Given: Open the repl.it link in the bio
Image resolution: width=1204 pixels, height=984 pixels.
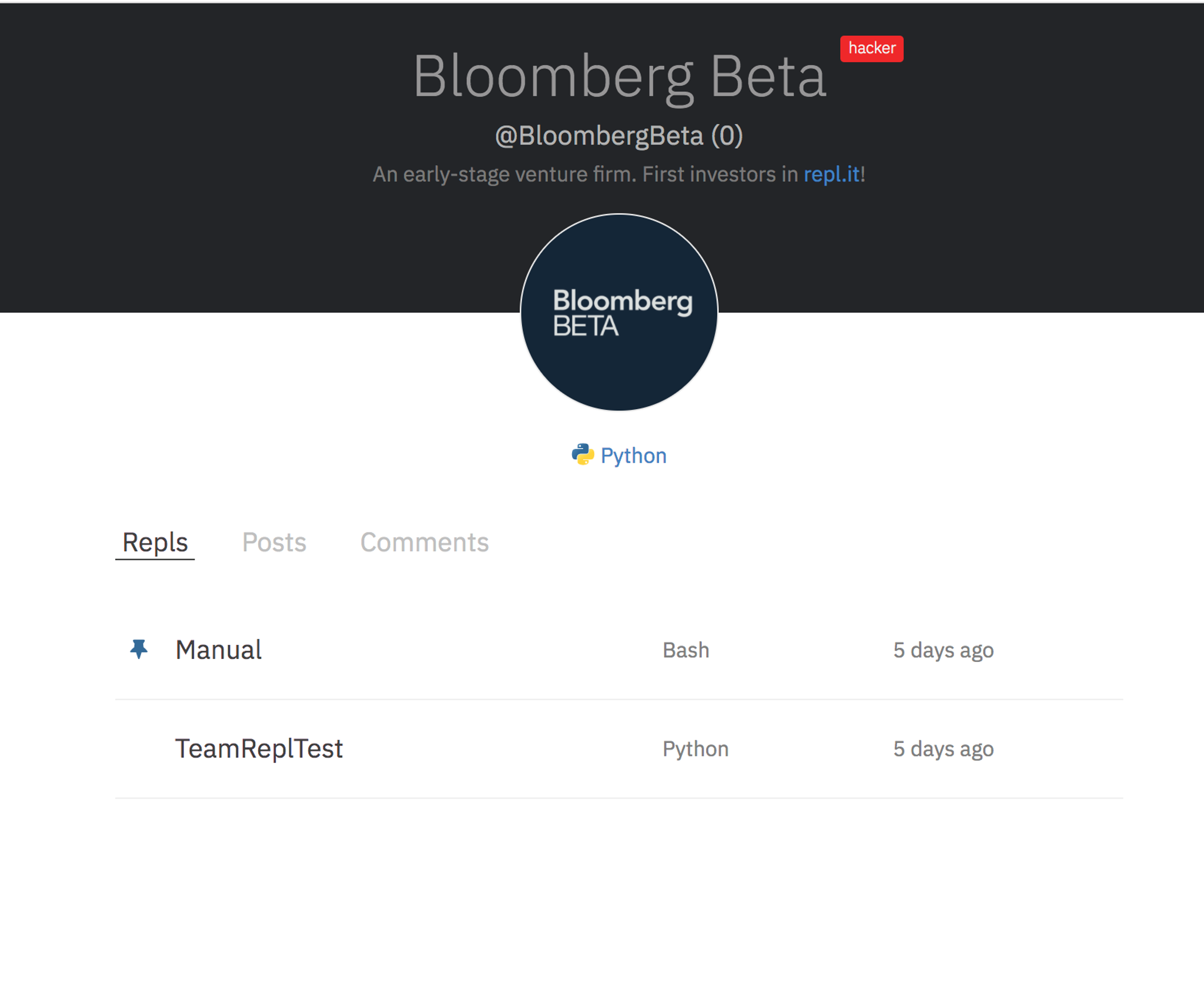Looking at the screenshot, I should (x=831, y=173).
